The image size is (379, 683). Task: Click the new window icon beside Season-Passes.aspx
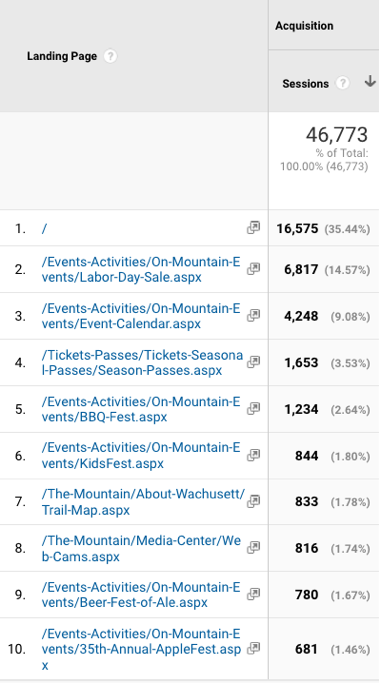click(x=254, y=362)
